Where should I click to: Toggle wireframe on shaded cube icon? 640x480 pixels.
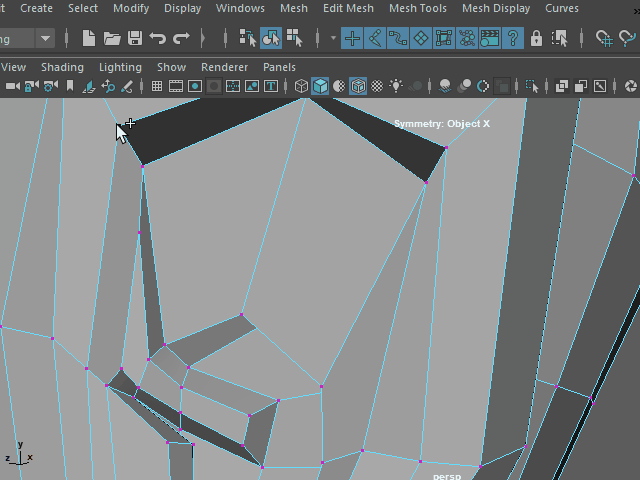coord(357,86)
